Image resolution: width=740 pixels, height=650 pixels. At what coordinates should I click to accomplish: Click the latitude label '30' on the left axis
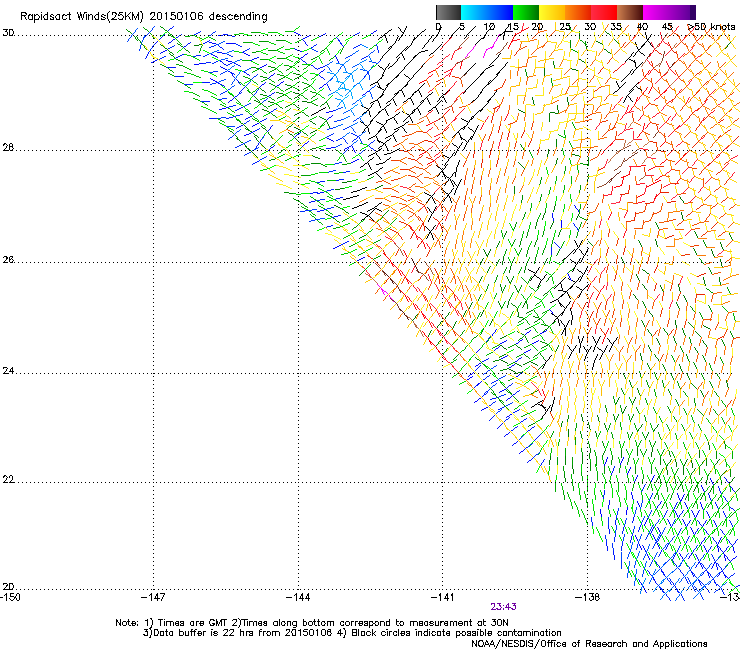[8, 33]
